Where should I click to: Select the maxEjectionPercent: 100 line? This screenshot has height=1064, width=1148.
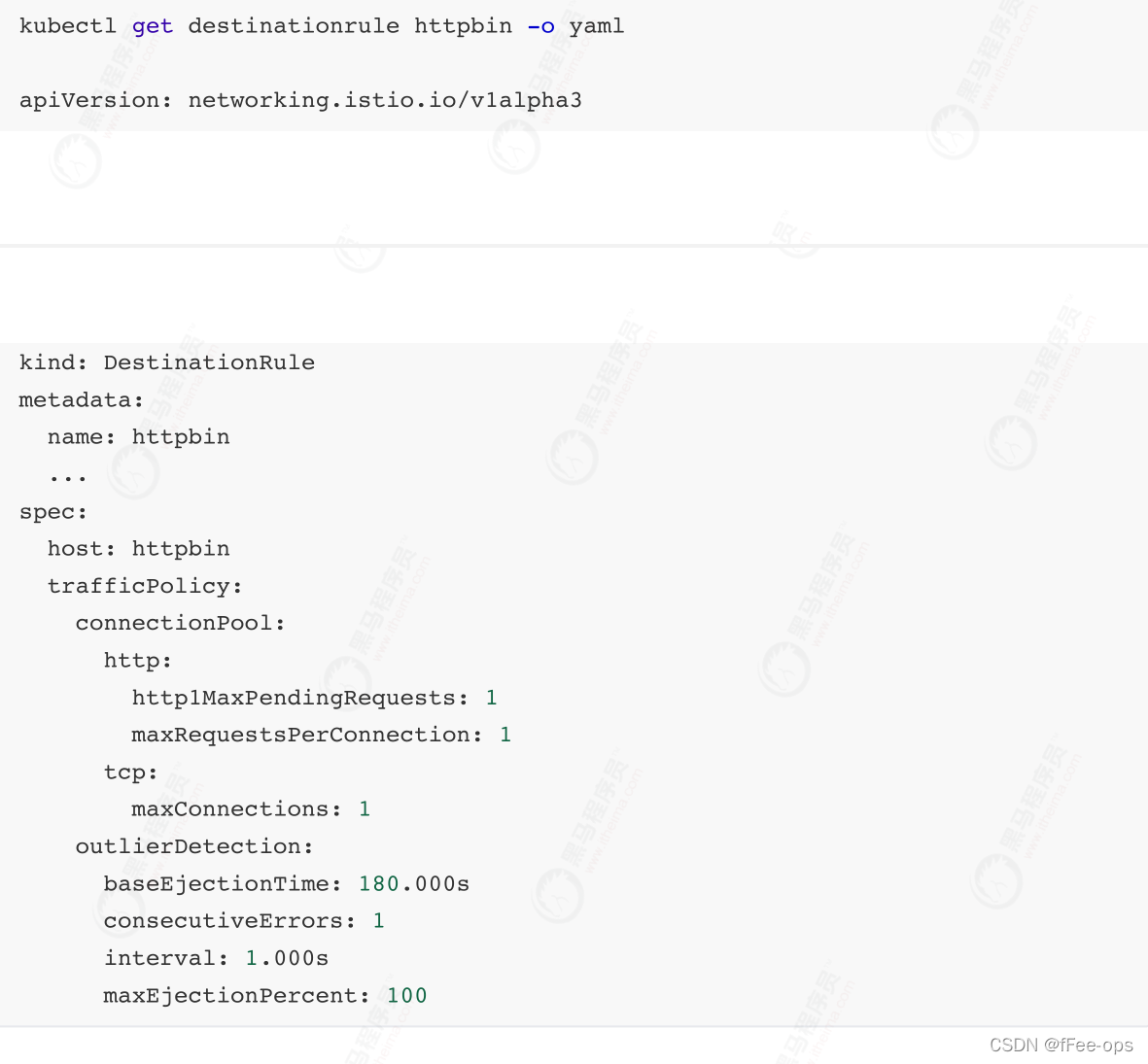(265, 996)
